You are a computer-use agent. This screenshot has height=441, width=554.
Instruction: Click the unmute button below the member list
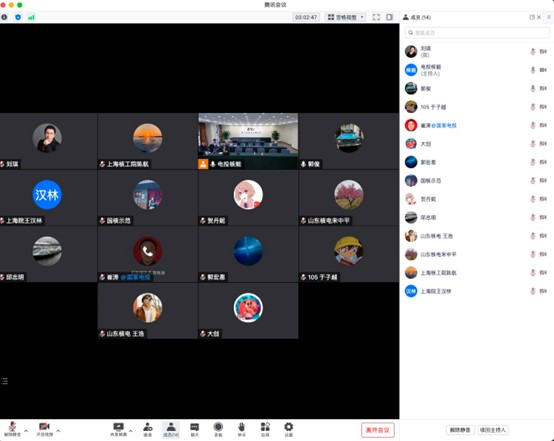[x=460, y=430]
